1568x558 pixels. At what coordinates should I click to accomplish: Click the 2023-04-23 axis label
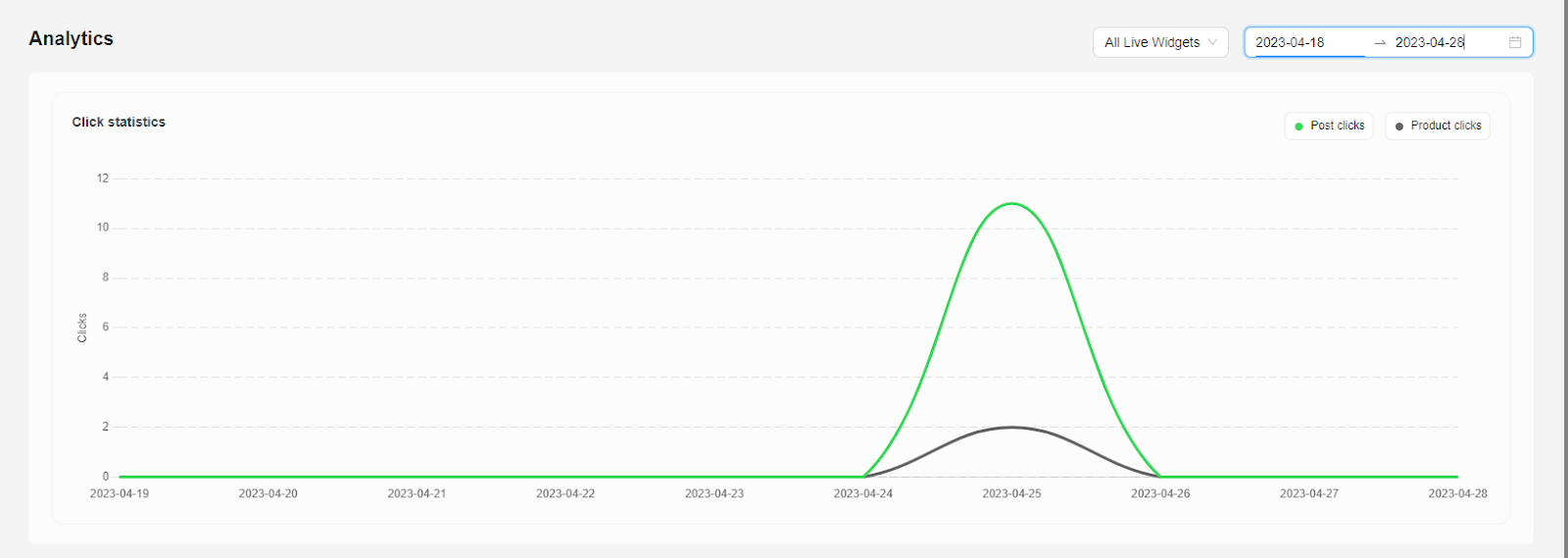click(x=714, y=493)
